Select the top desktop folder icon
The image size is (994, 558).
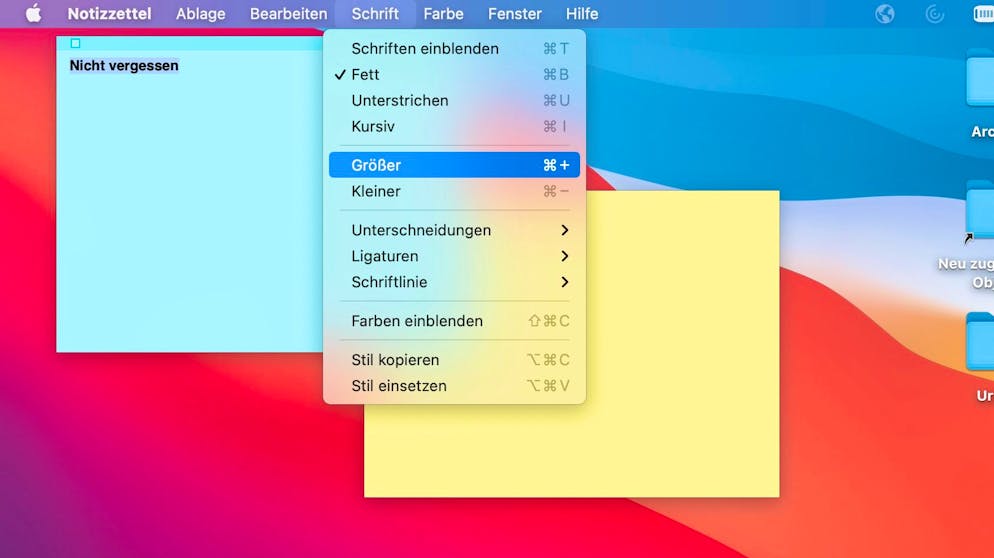coord(980,80)
